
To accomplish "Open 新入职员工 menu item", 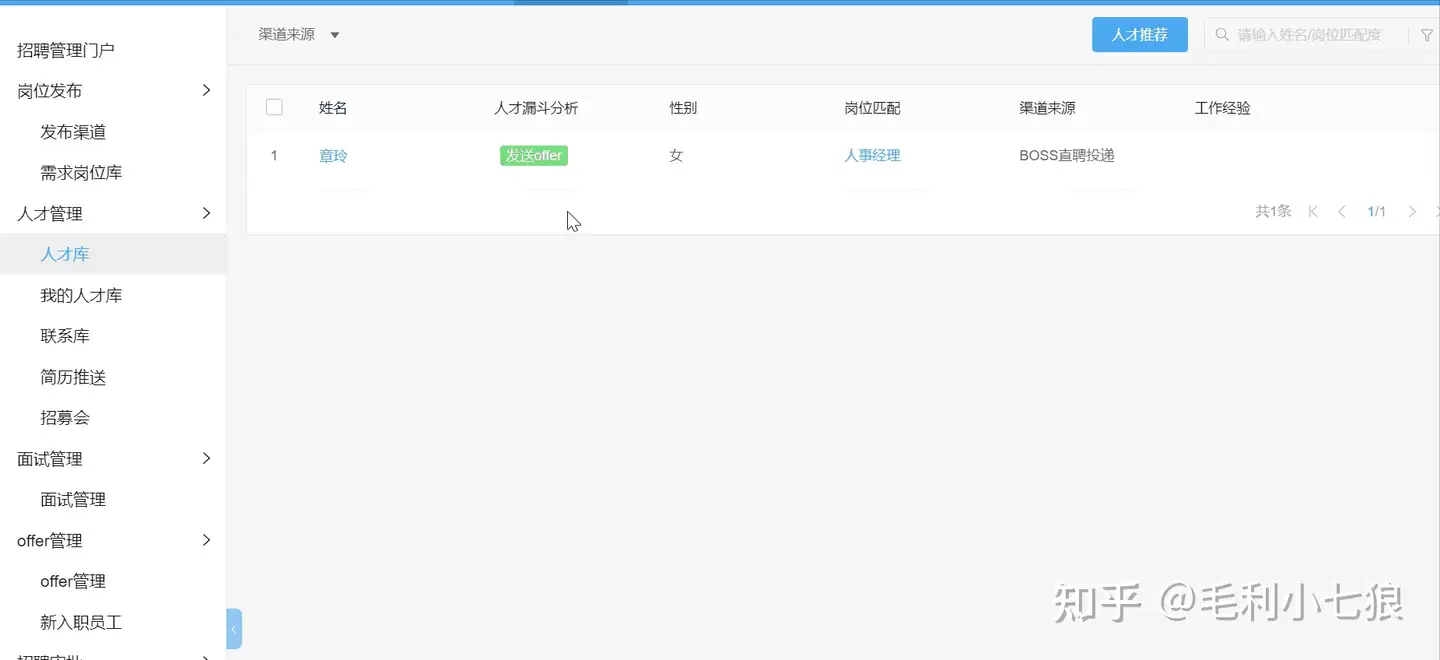I will (81, 622).
